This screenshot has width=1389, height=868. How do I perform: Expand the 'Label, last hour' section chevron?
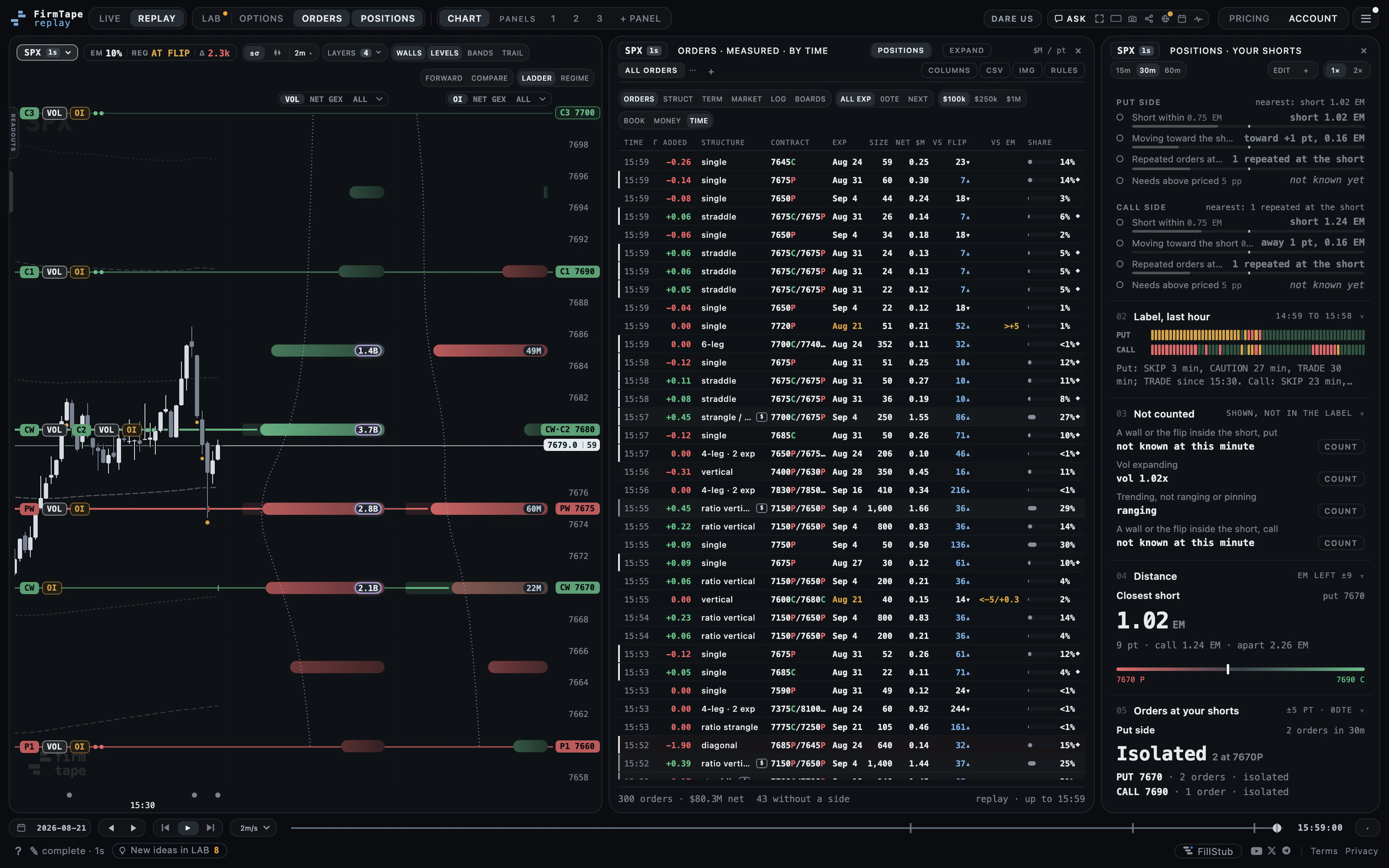pos(1362,317)
